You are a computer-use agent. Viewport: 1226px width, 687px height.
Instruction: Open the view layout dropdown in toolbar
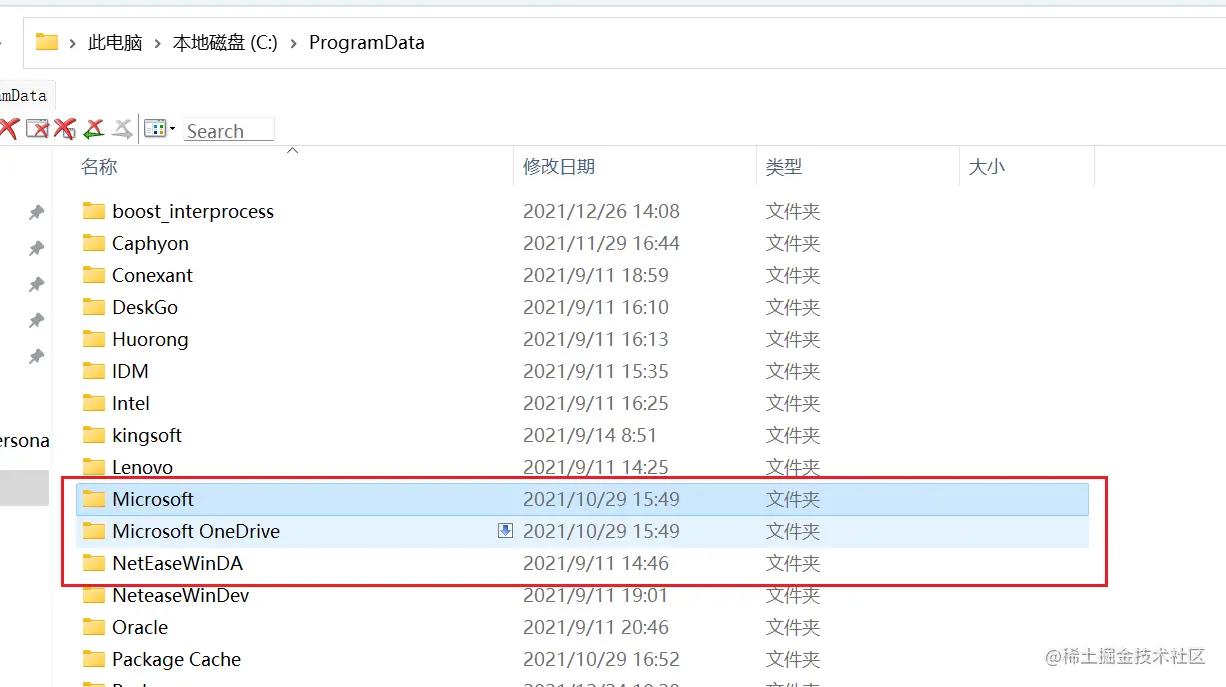tap(160, 128)
